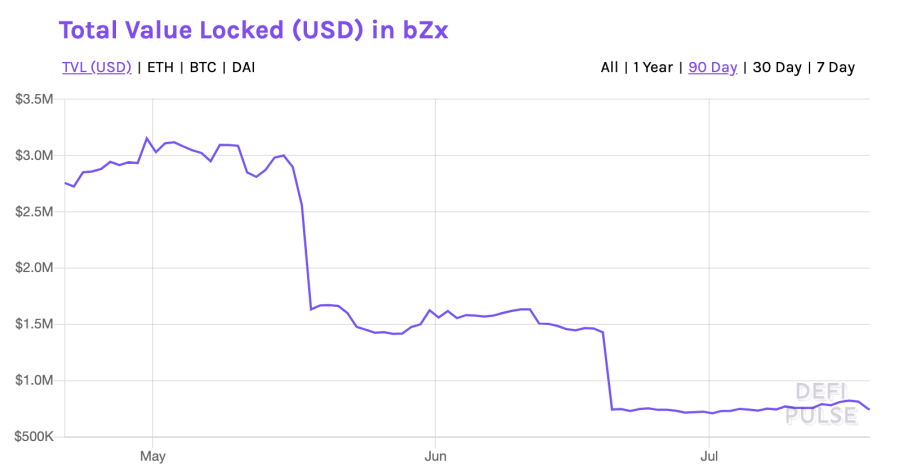Click the $2.0M y-axis label
Screen dimensions: 899x472
(x=33, y=268)
